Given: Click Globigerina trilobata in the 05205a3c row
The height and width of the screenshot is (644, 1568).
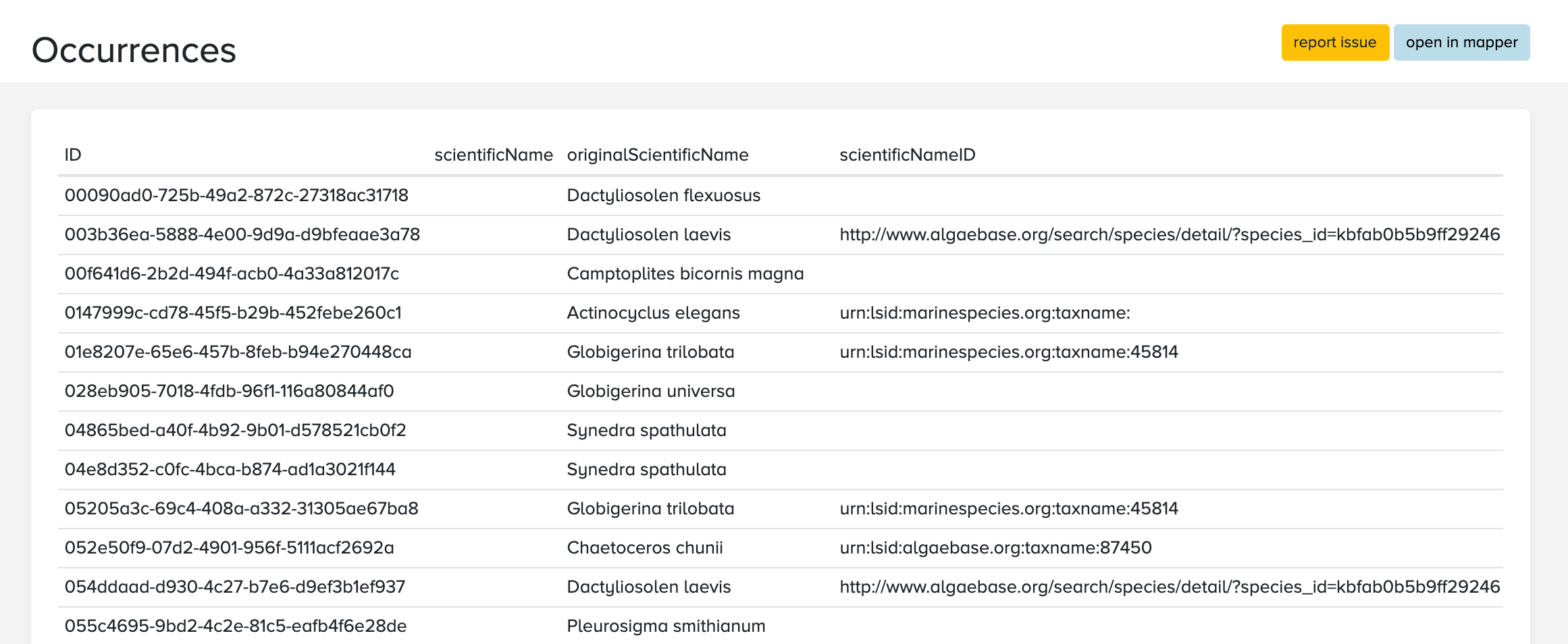Looking at the screenshot, I should tap(650, 508).
